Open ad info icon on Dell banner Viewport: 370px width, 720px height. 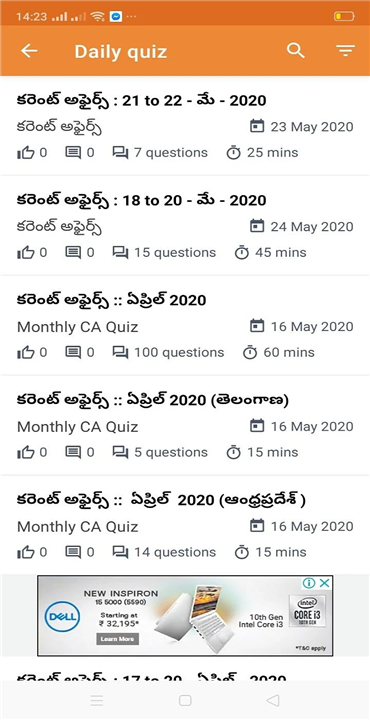click(x=309, y=583)
